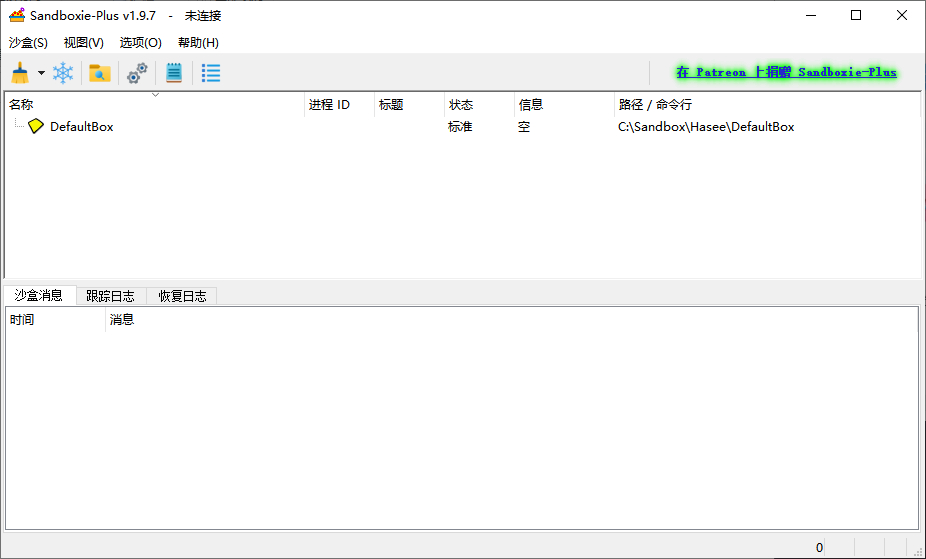Open the 沙盒(S) menu
Screen dimensions: 926x559
pos(28,43)
